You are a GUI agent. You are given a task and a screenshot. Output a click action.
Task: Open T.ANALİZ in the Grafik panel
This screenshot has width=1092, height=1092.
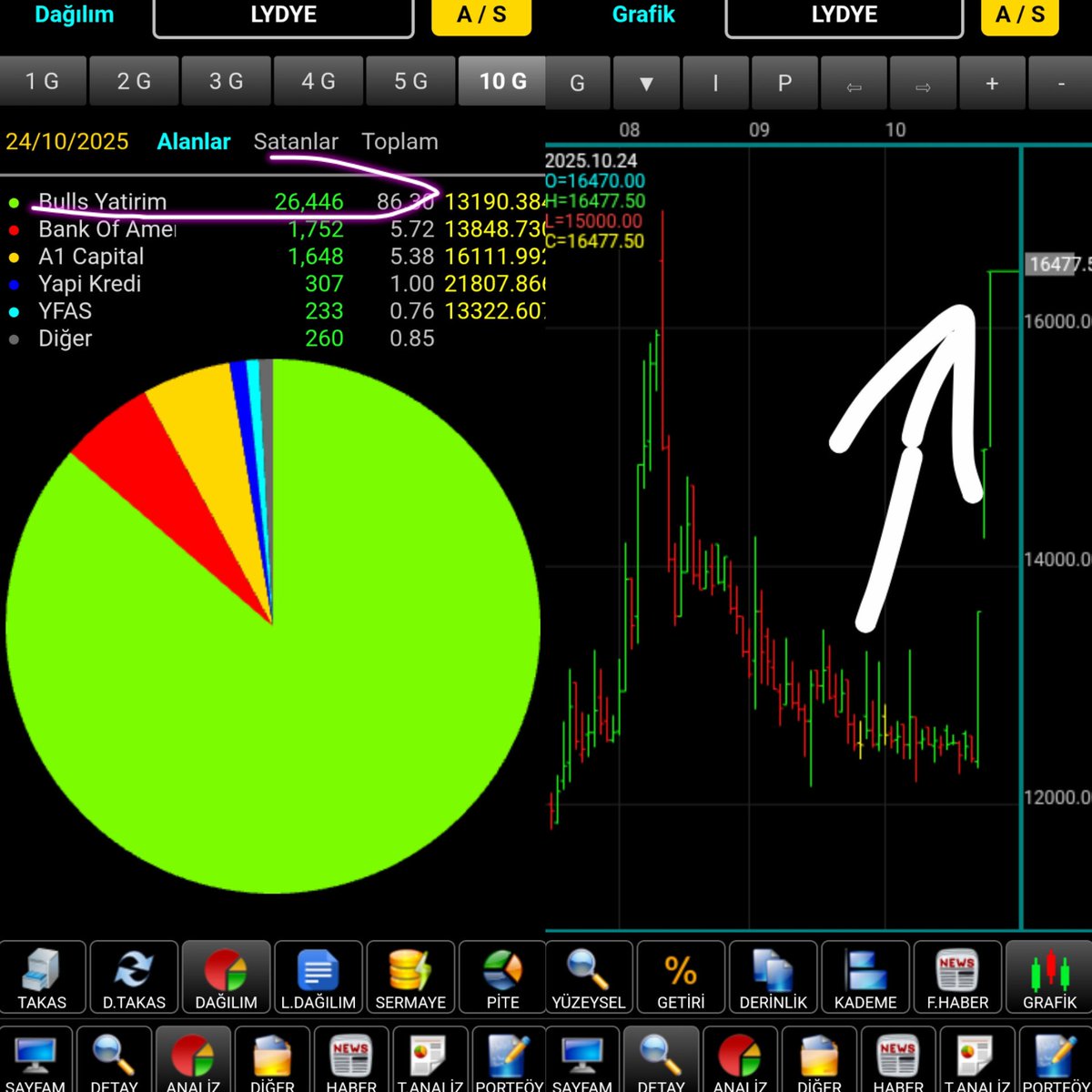977,1060
